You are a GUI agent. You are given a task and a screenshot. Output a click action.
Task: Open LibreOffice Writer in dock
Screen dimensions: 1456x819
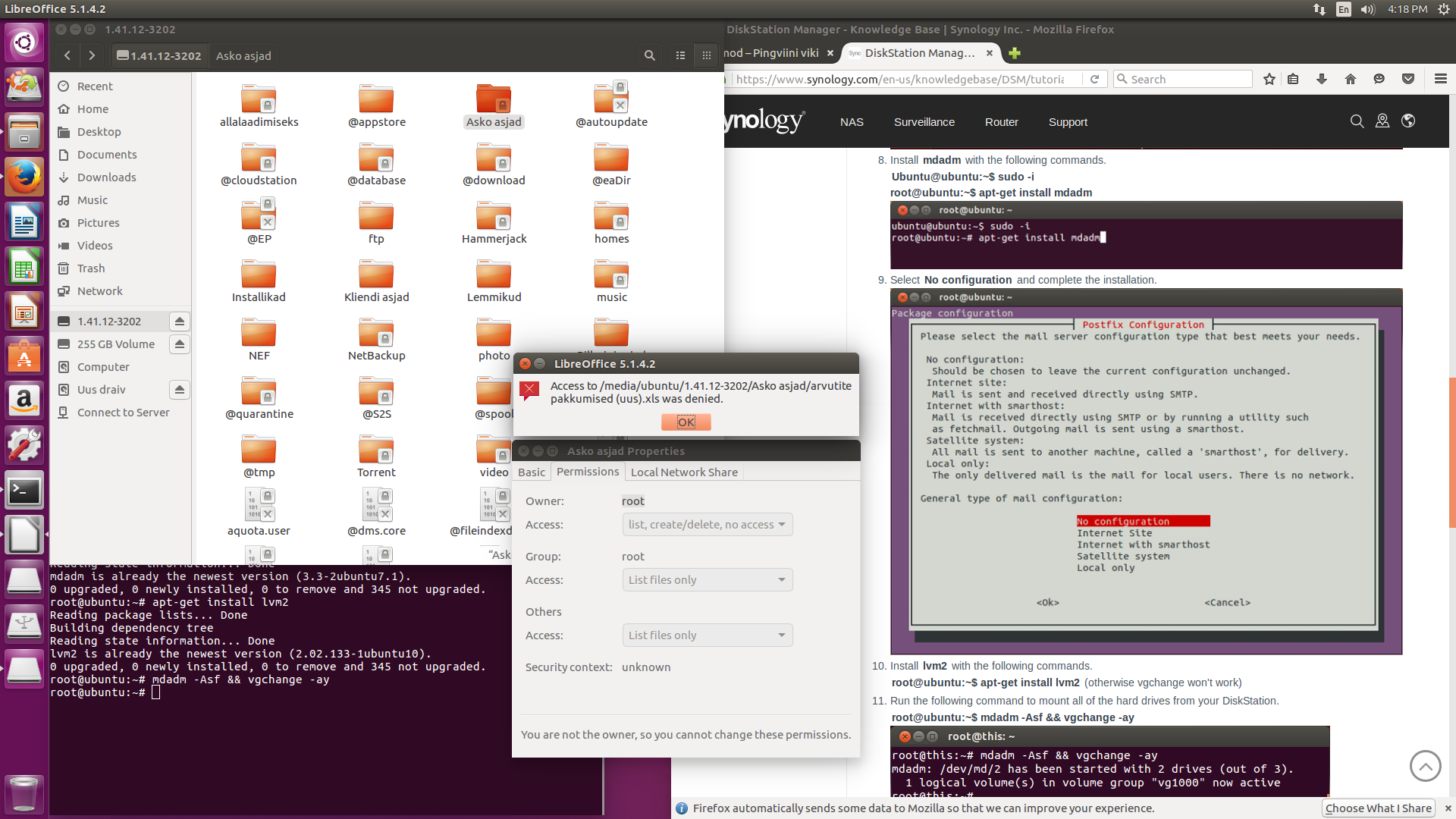pos(24,222)
